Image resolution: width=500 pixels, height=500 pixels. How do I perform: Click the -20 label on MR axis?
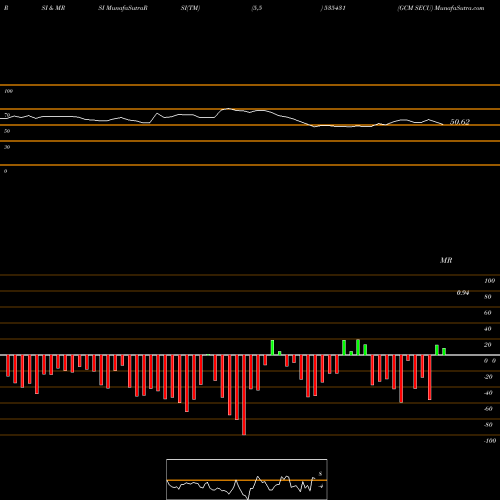488,377
